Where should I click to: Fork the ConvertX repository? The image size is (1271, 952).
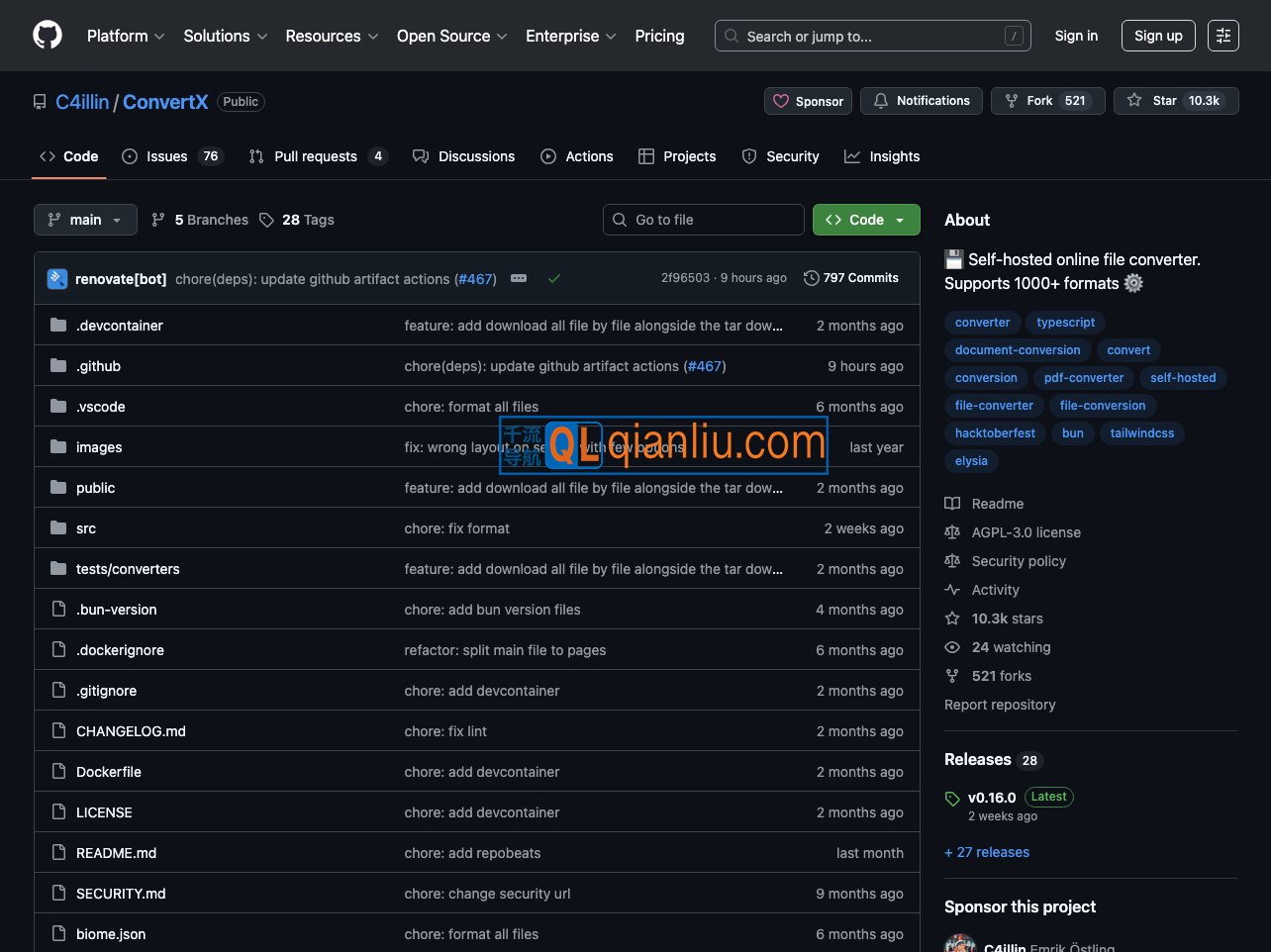pyautogui.click(x=1047, y=101)
